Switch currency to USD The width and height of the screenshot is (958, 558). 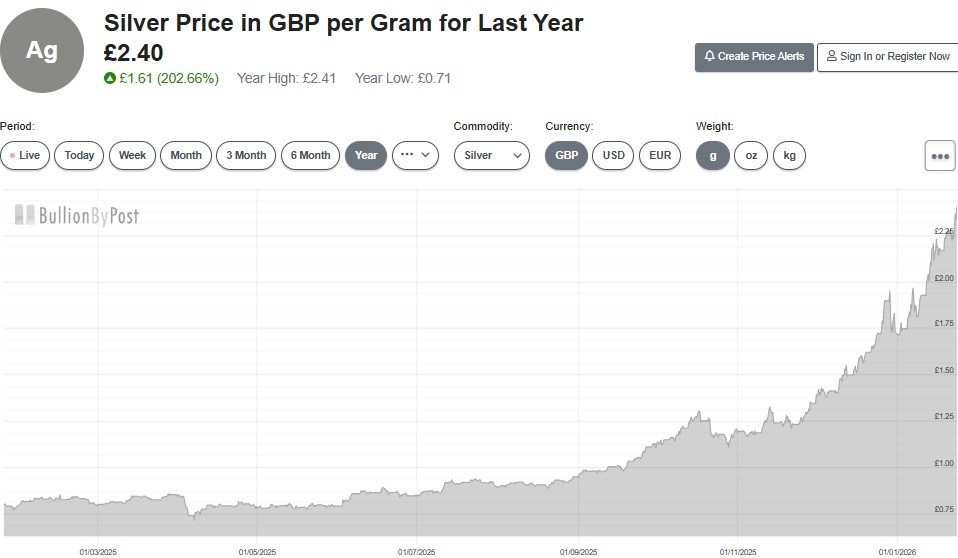pyautogui.click(x=613, y=156)
